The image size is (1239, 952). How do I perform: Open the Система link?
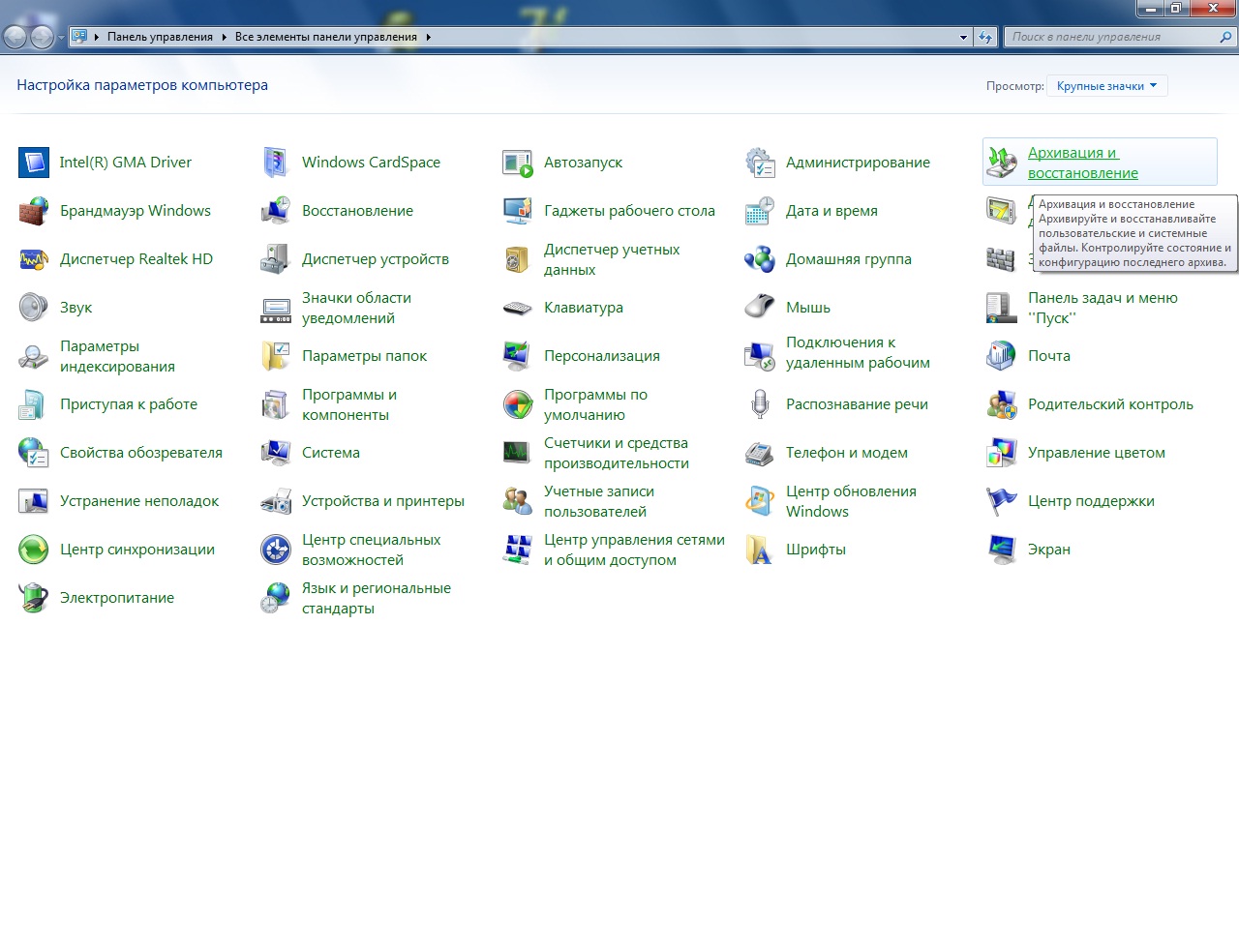click(x=331, y=453)
